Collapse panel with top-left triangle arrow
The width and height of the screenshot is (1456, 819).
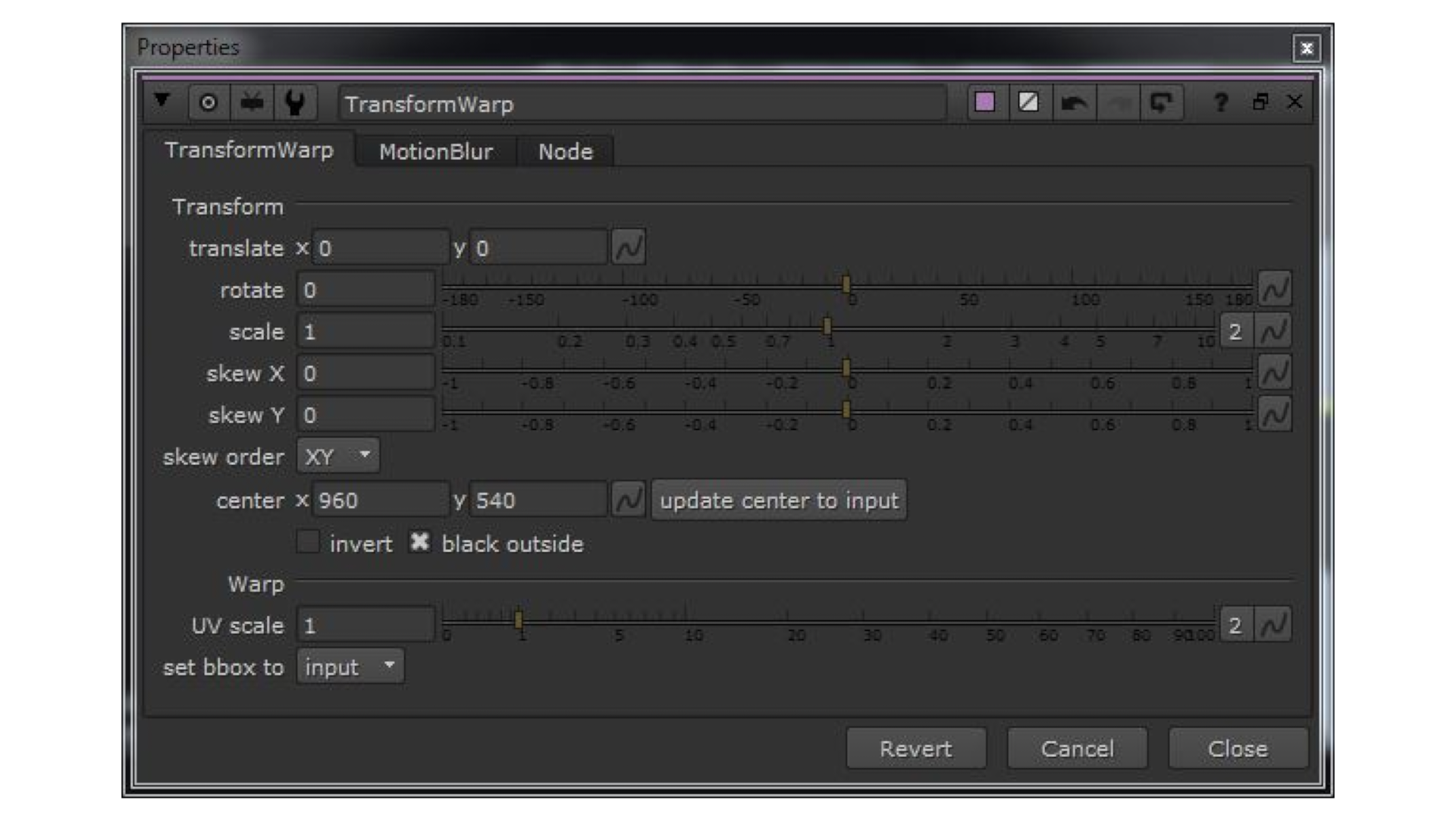tap(162, 101)
